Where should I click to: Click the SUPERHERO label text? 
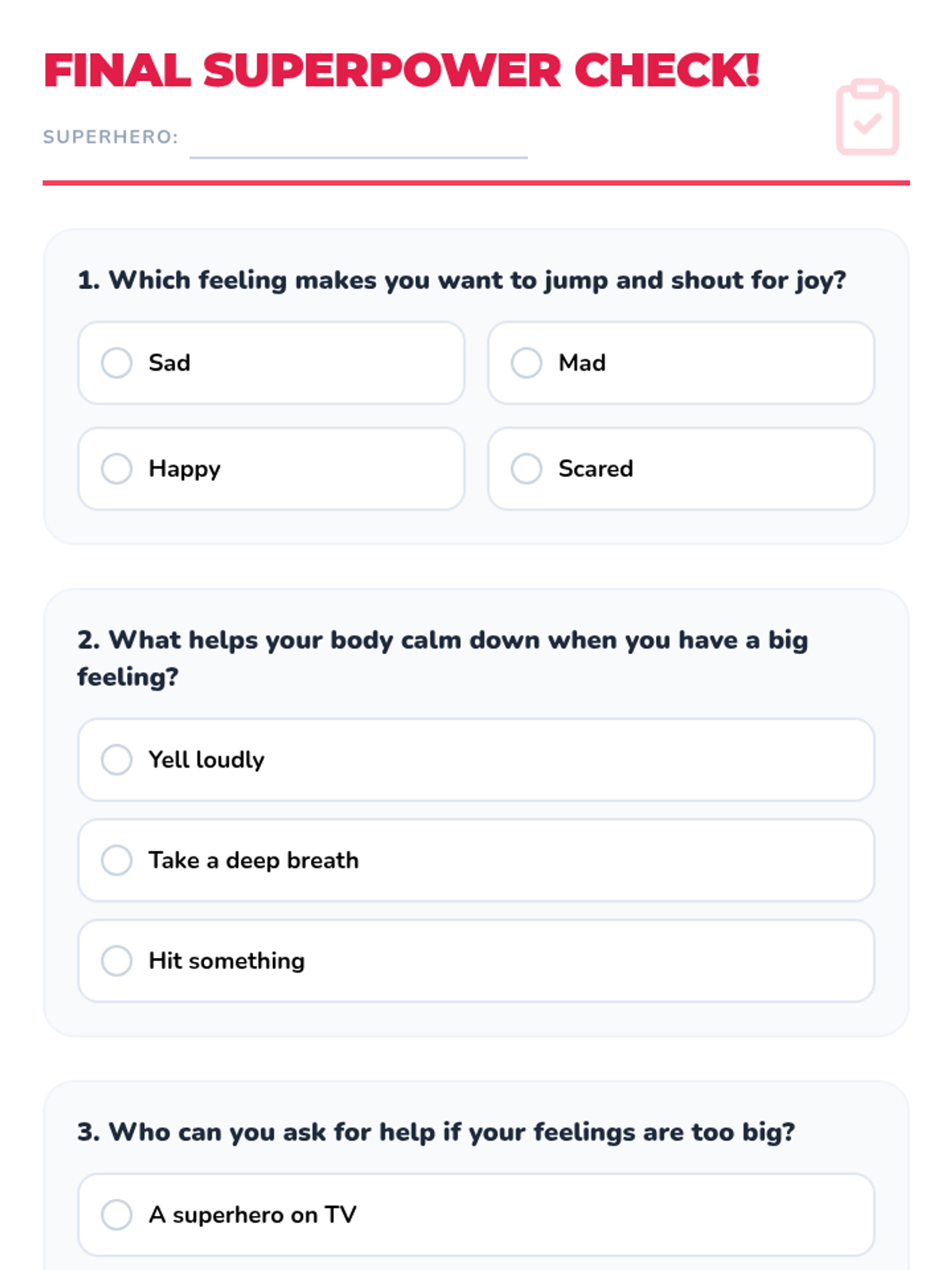click(110, 137)
